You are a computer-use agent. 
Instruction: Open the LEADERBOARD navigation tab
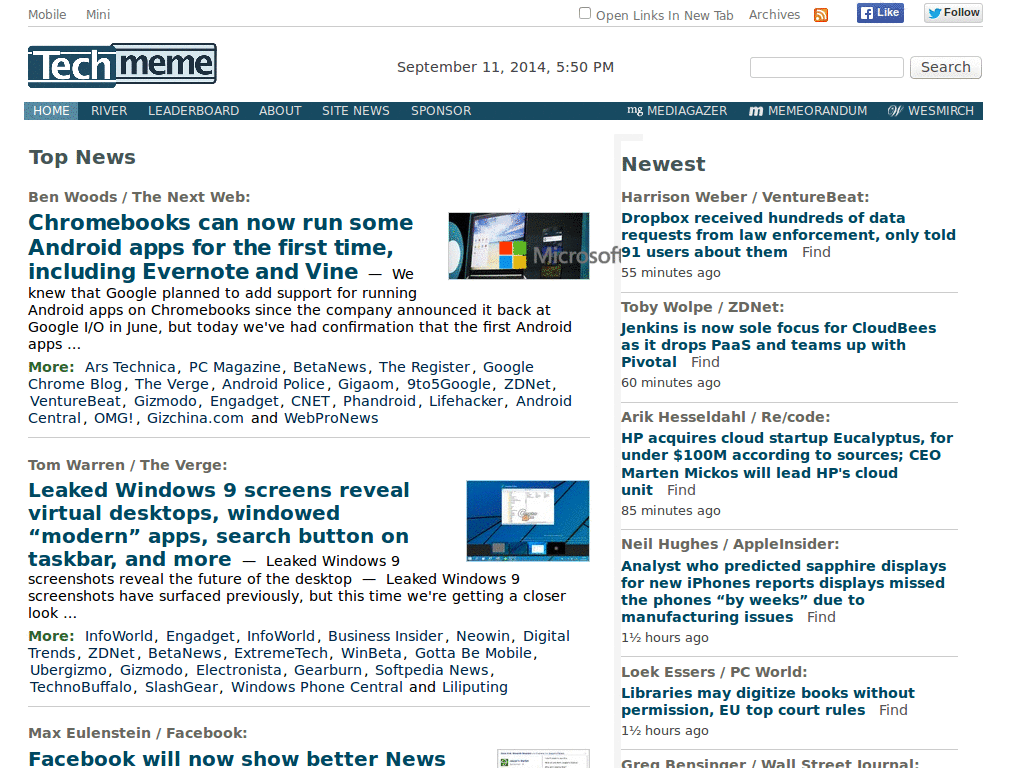click(193, 111)
